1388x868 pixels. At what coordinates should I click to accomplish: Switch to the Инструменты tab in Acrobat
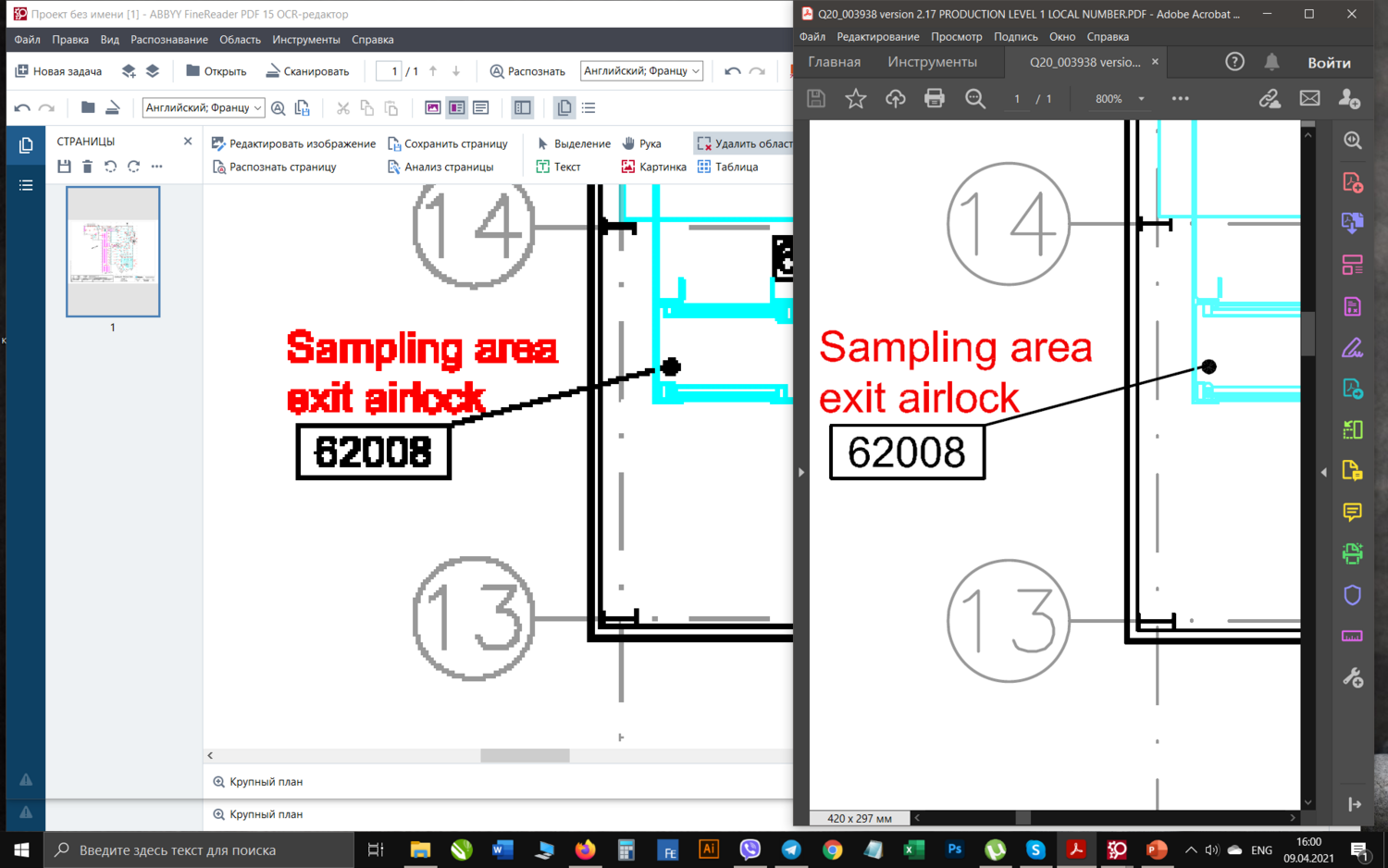pos(931,62)
